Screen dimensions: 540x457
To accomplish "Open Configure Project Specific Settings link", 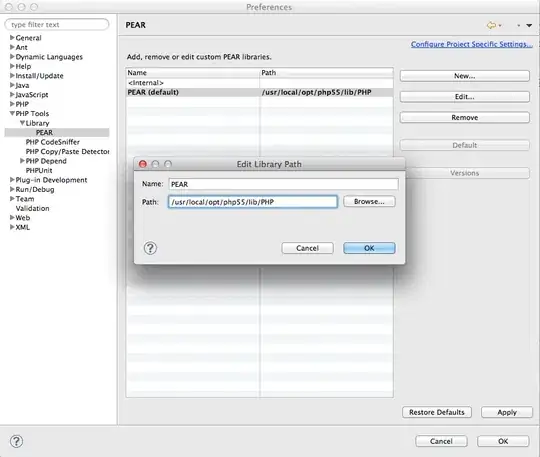I will pos(471,44).
